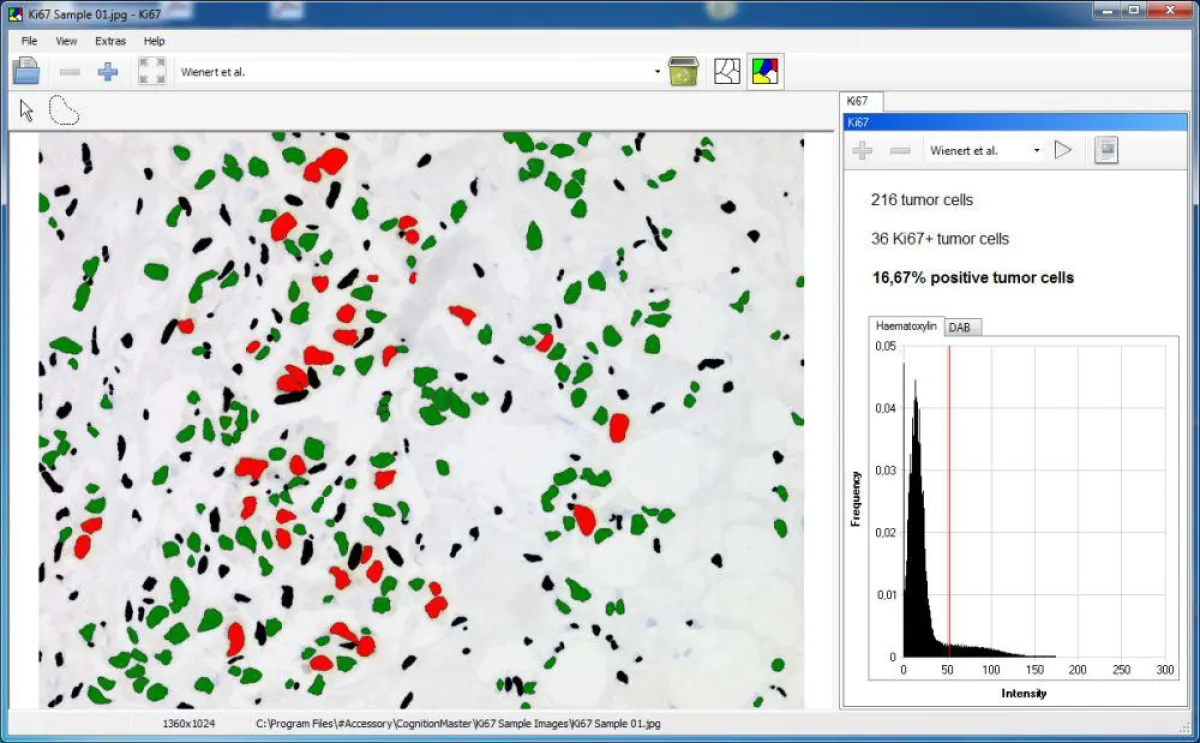Viewport: 1200px width, 743px height.
Task: Click the blue plus zoom-in icon
Action: click(x=107, y=71)
